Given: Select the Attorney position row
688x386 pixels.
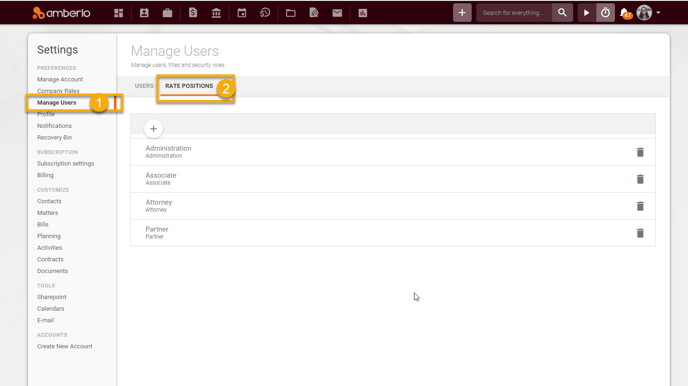Looking at the screenshot, I should click(393, 206).
